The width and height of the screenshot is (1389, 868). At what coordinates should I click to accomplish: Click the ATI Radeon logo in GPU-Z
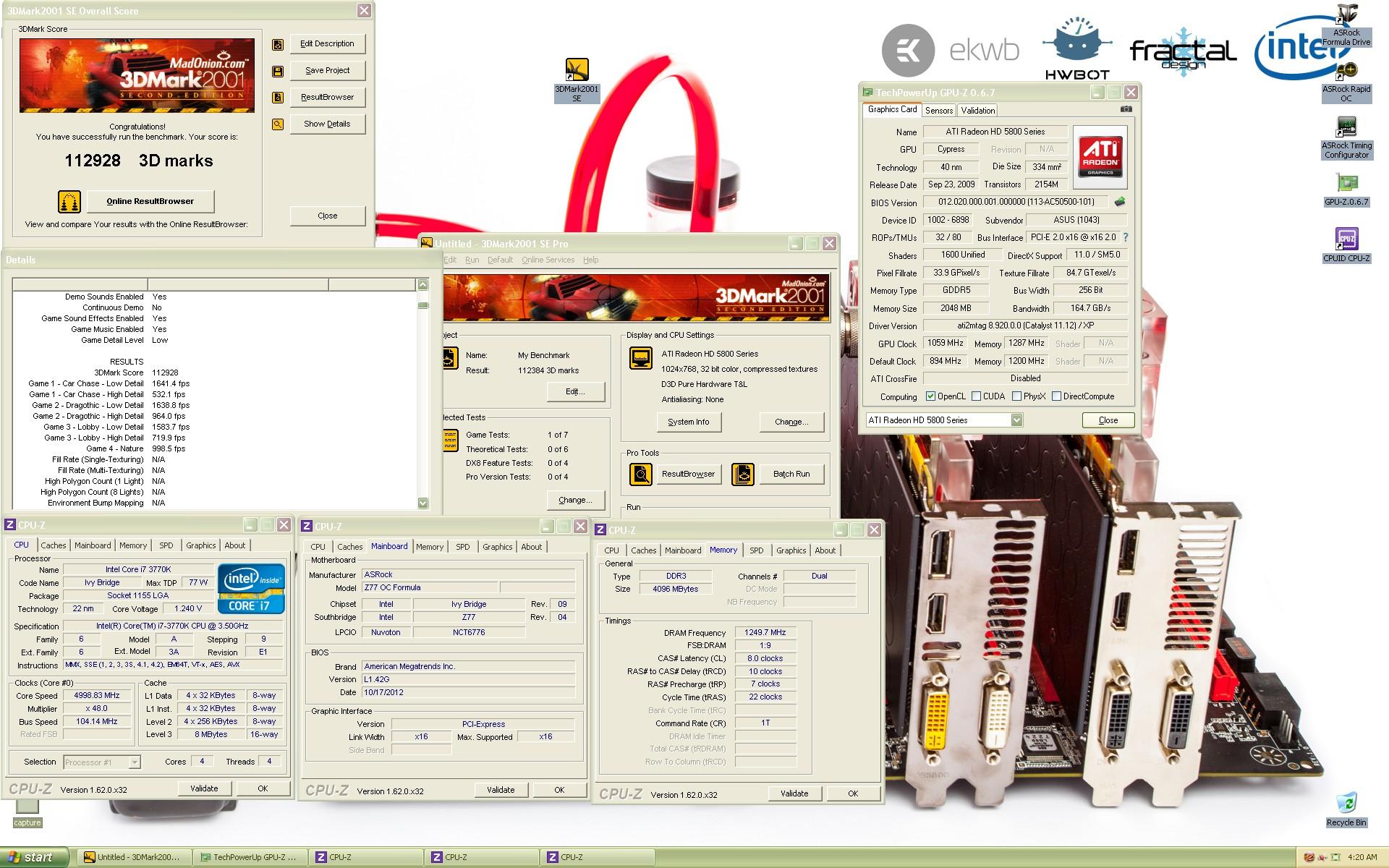pyautogui.click(x=1100, y=158)
